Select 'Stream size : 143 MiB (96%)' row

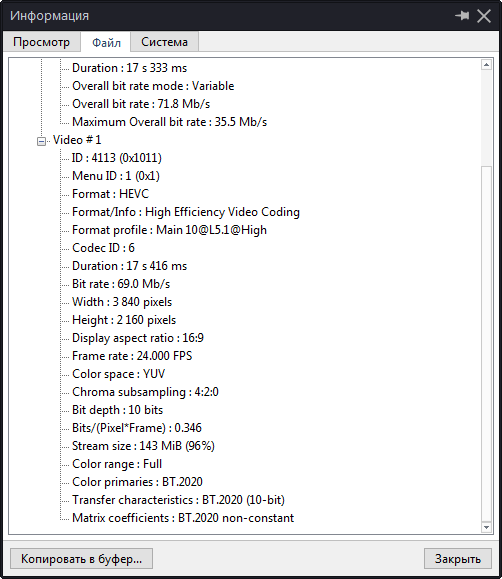click(143, 446)
